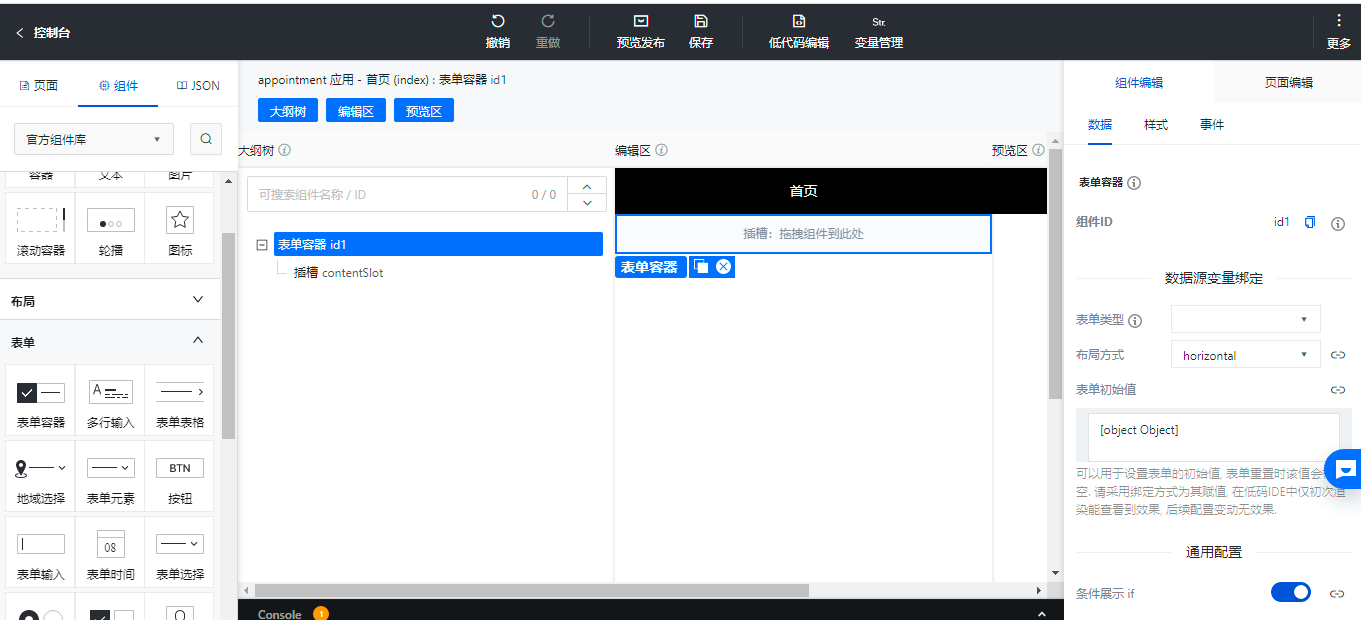
Task: Click the 保存 save icon
Action: click(x=701, y=21)
